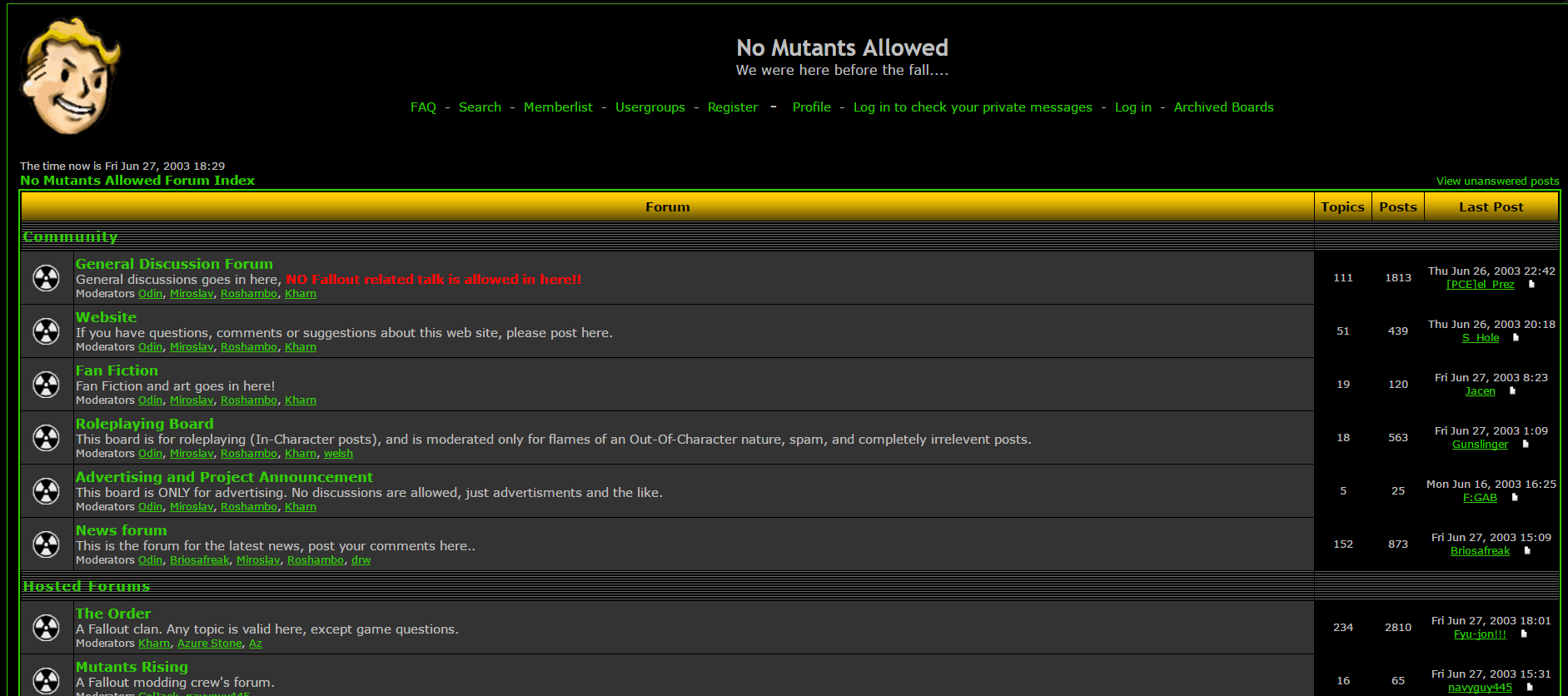The width and height of the screenshot is (1568, 696).
Task: Open Mutants Rising forum
Action: pos(132,667)
